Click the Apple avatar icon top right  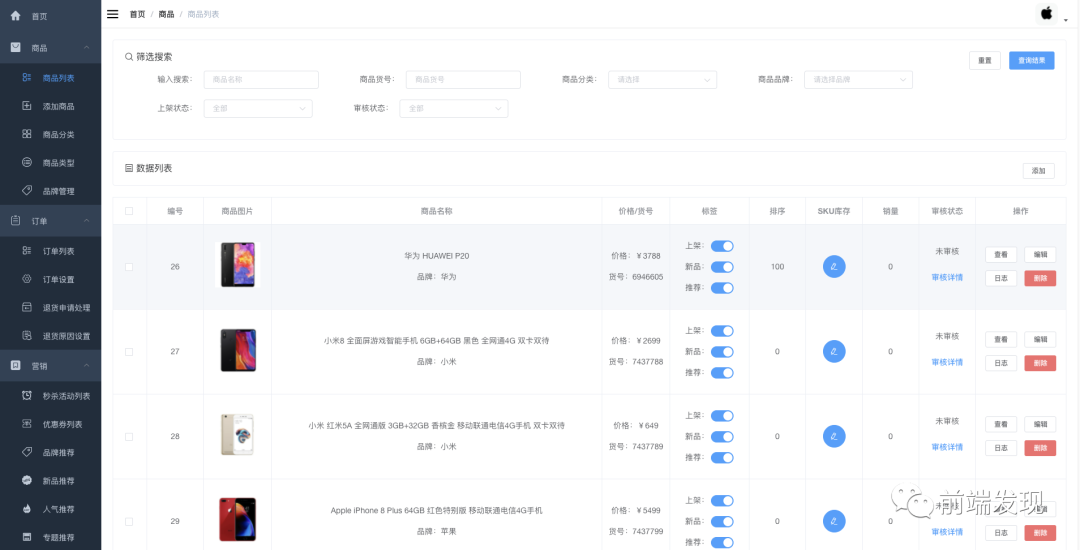point(1046,14)
